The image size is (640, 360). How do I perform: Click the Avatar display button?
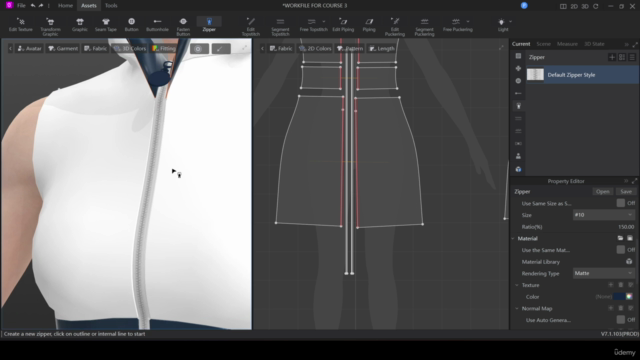pyautogui.click(x=30, y=48)
